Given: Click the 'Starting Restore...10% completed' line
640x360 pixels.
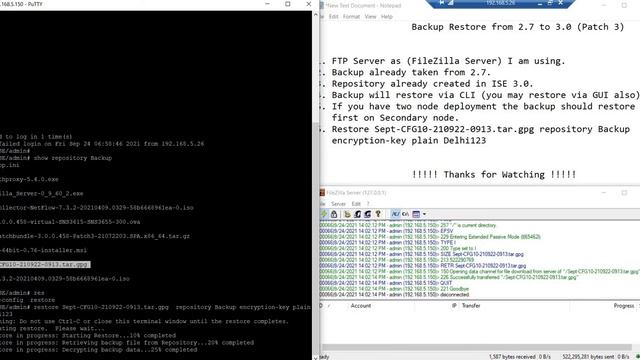Looking at the screenshot, I should tap(88, 336).
